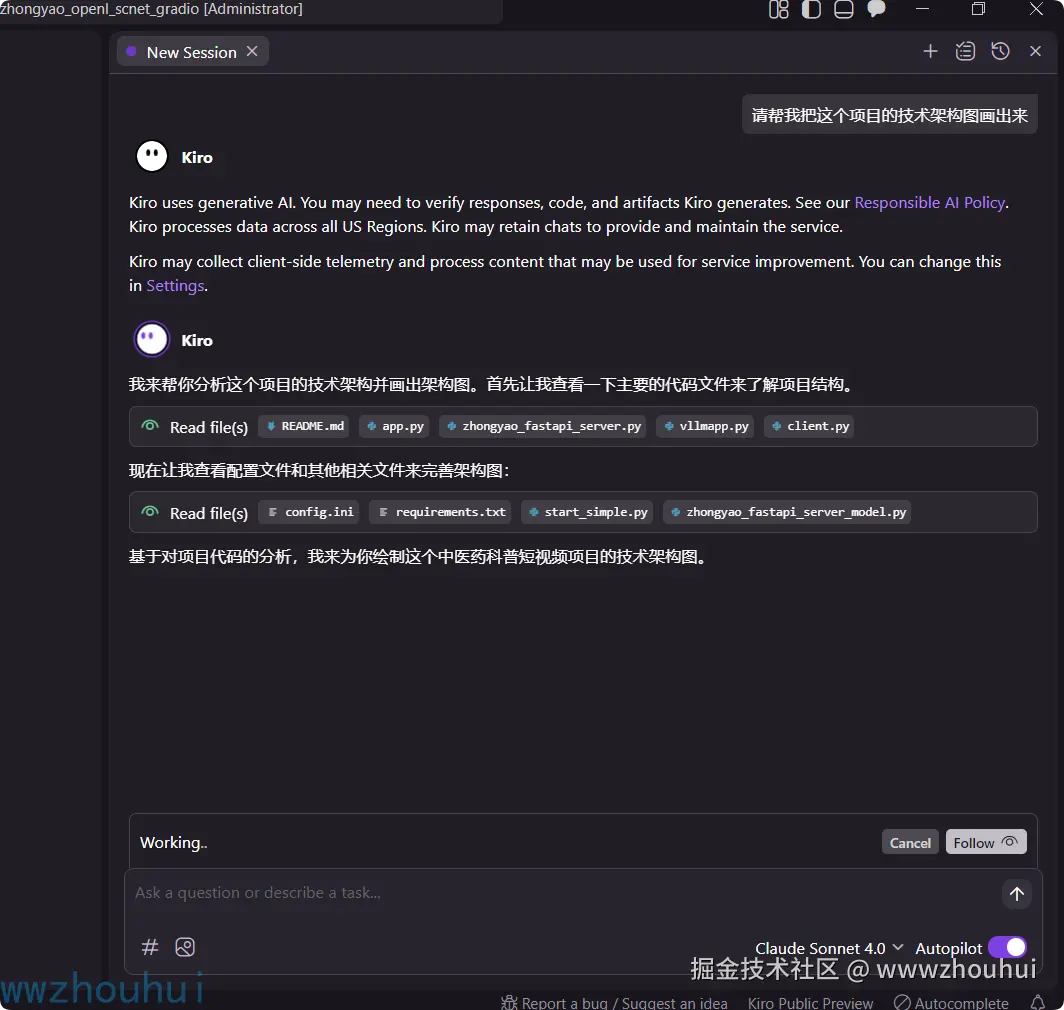Customize layout icon in title bar
Screen dimensions: 1064x1010
[778, 10]
